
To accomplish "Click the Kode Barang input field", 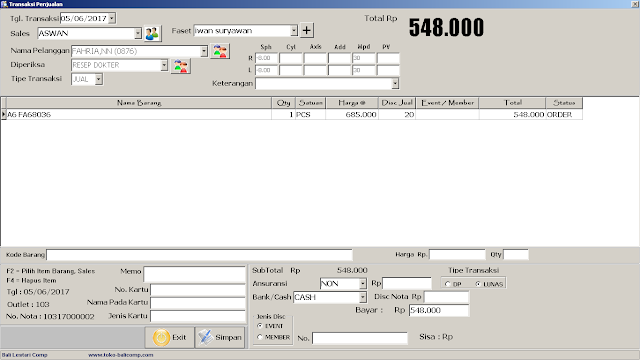I will [x=199, y=255].
